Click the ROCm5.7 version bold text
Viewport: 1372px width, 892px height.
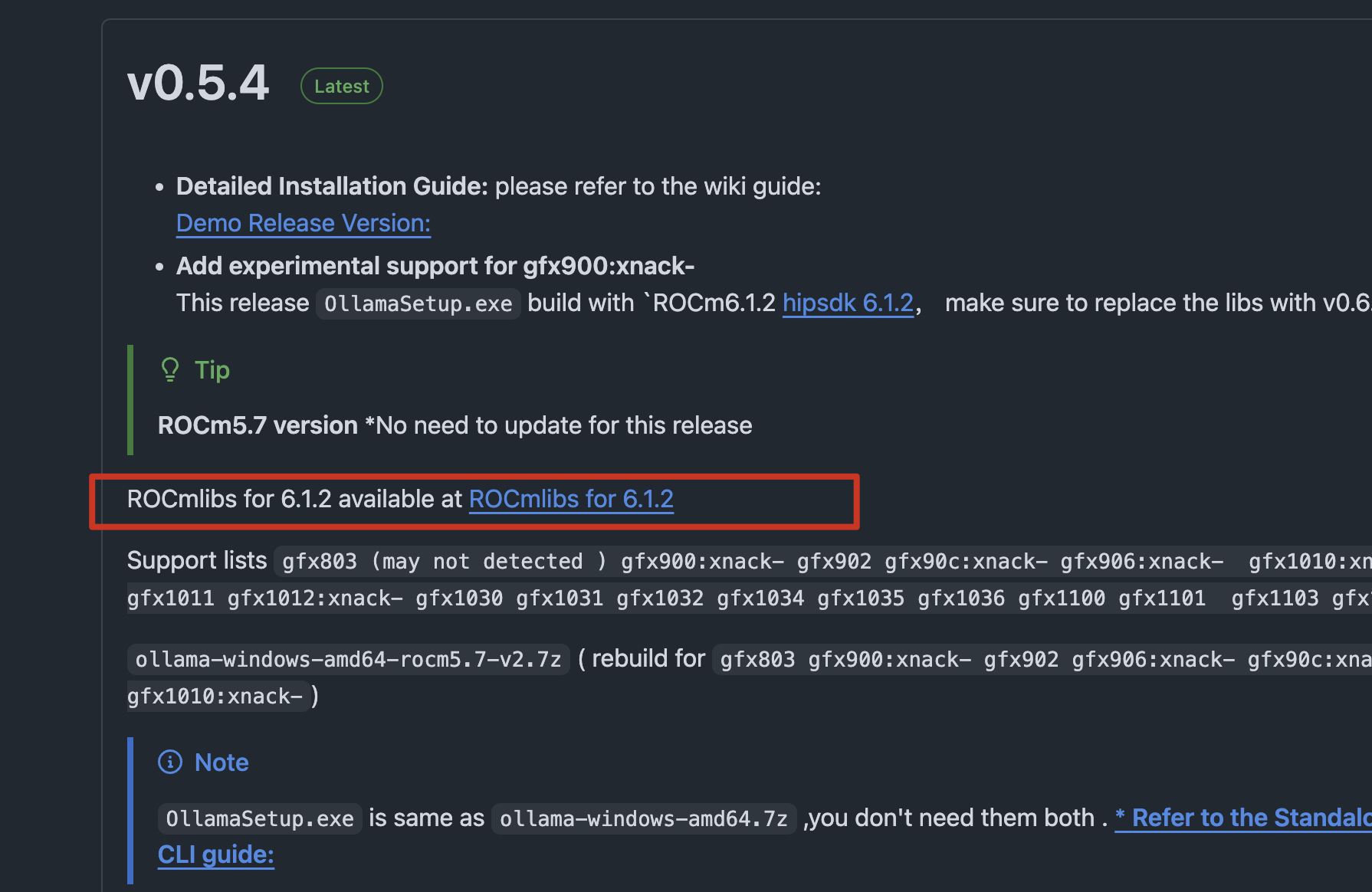coord(258,425)
